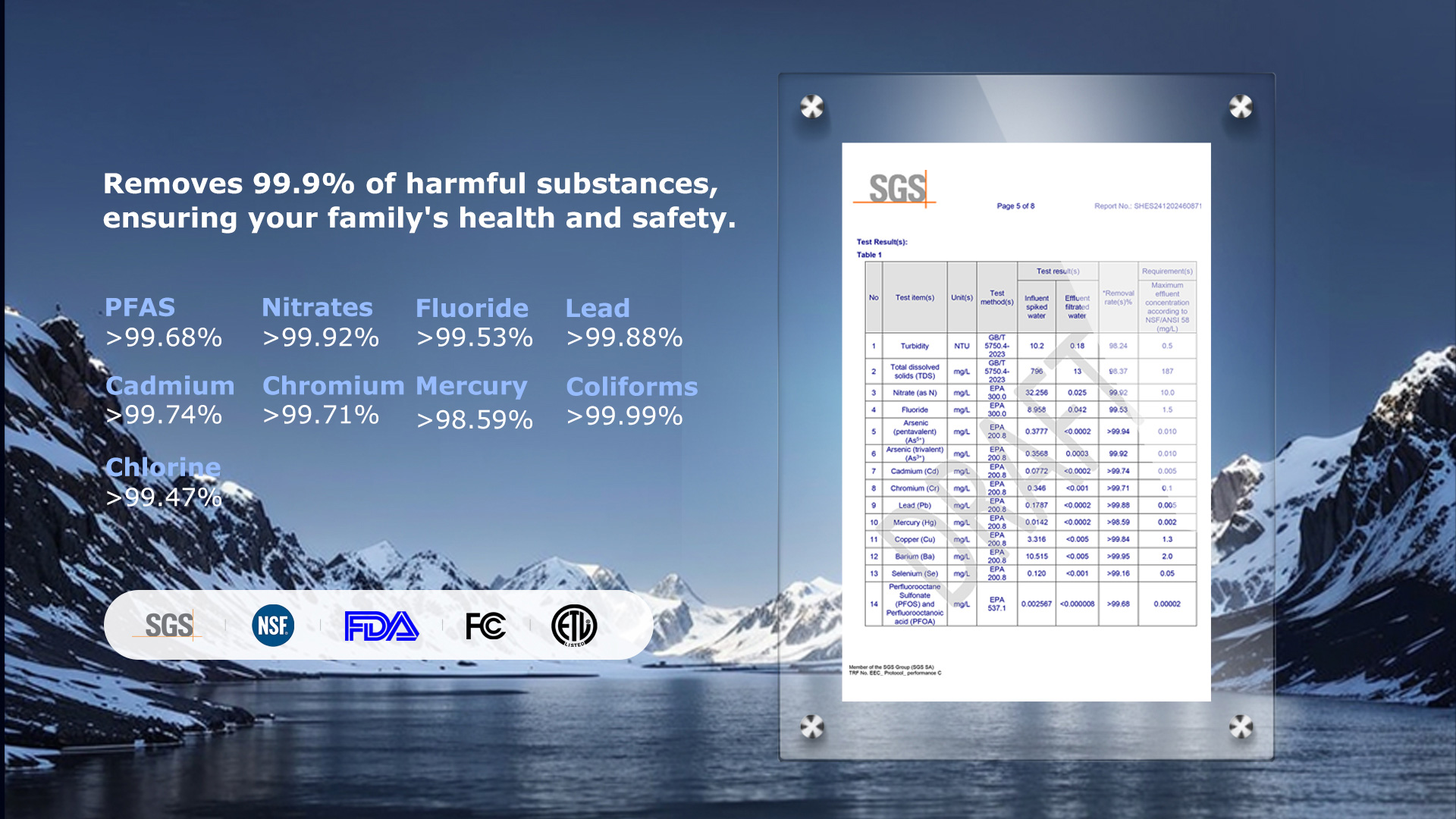1456x819 pixels.
Task: Click the Lead heading
Action: click(598, 308)
